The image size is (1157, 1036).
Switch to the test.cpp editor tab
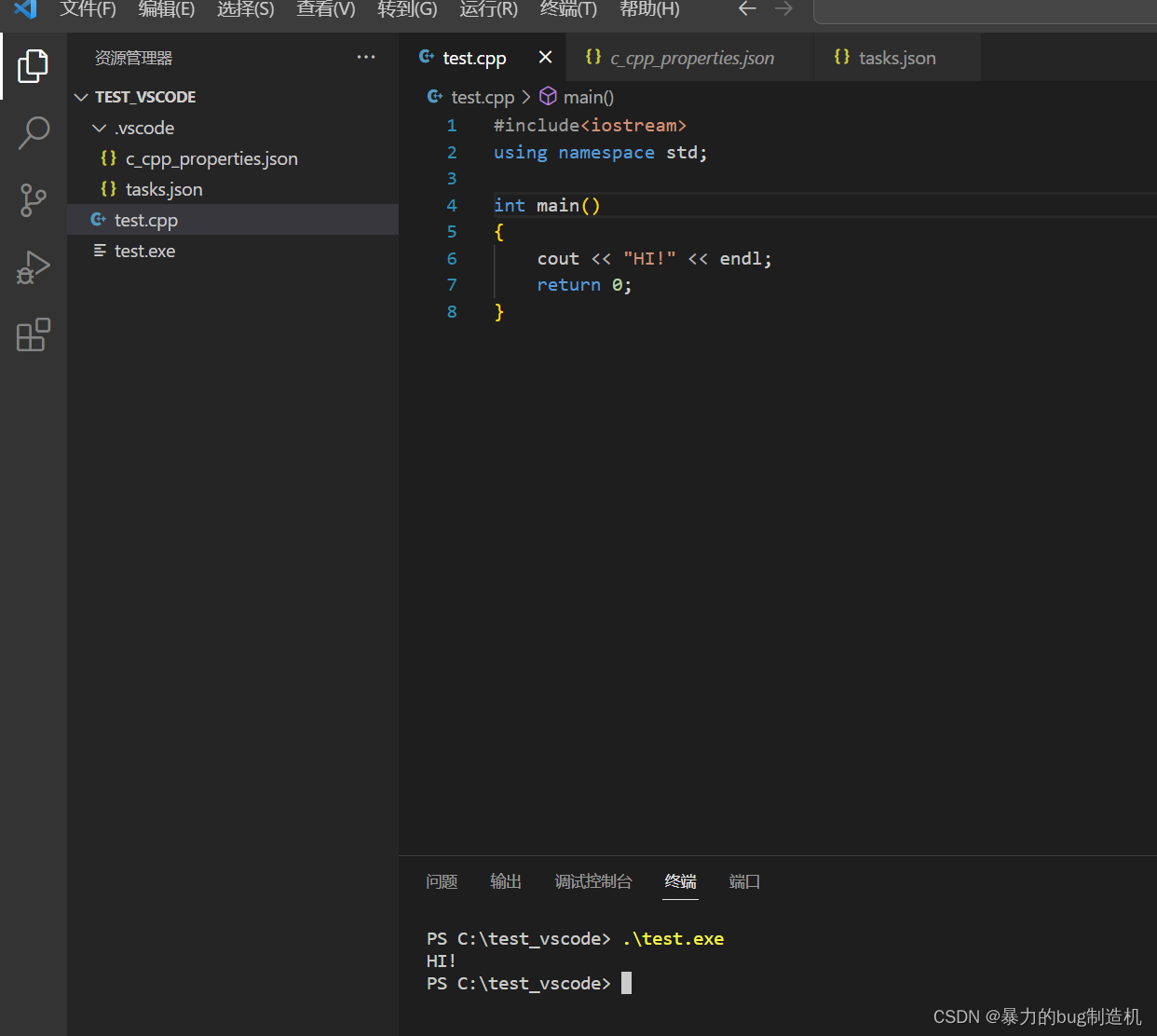tap(483, 57)
